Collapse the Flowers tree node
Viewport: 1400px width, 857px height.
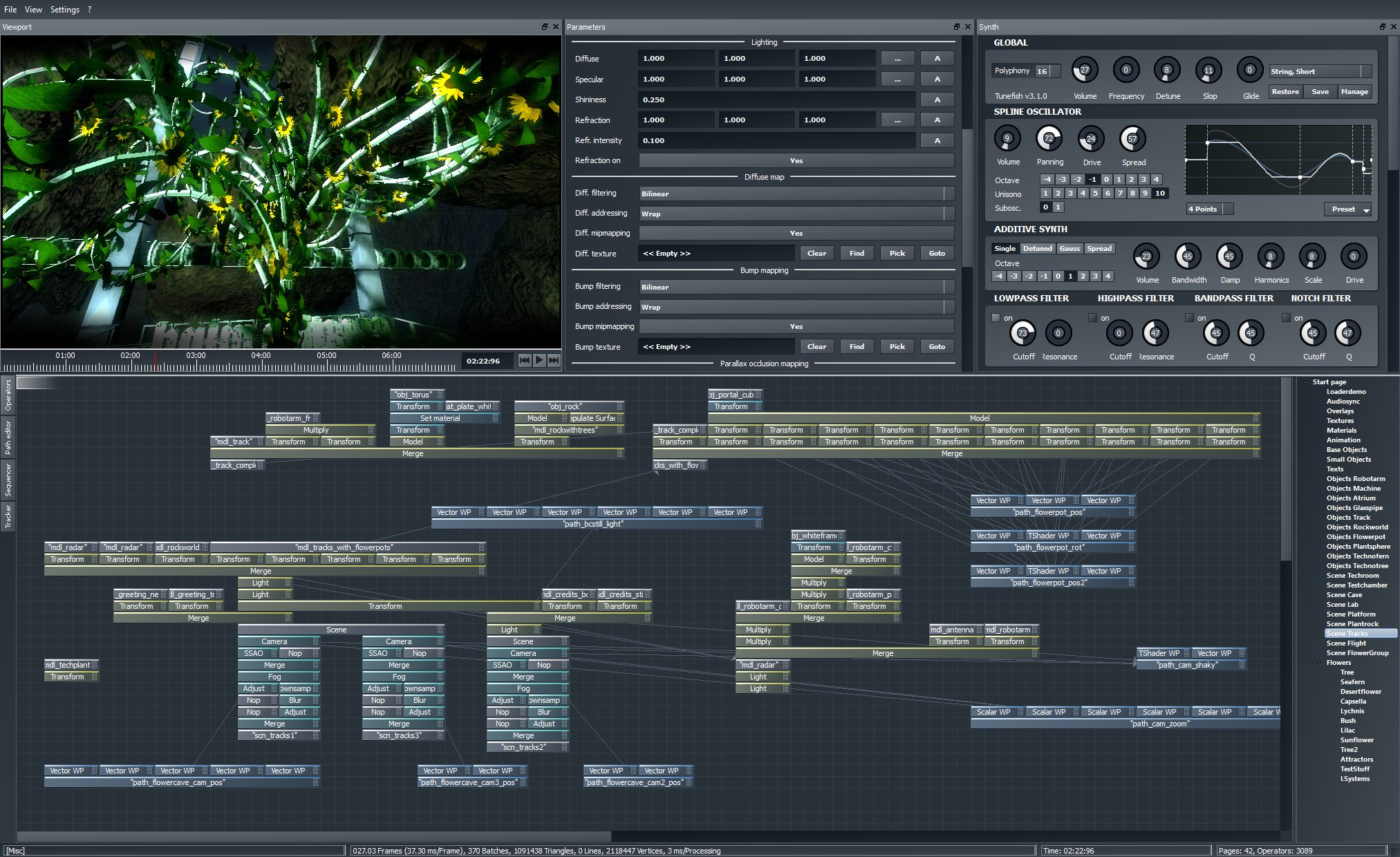[x=1319, y=663]
